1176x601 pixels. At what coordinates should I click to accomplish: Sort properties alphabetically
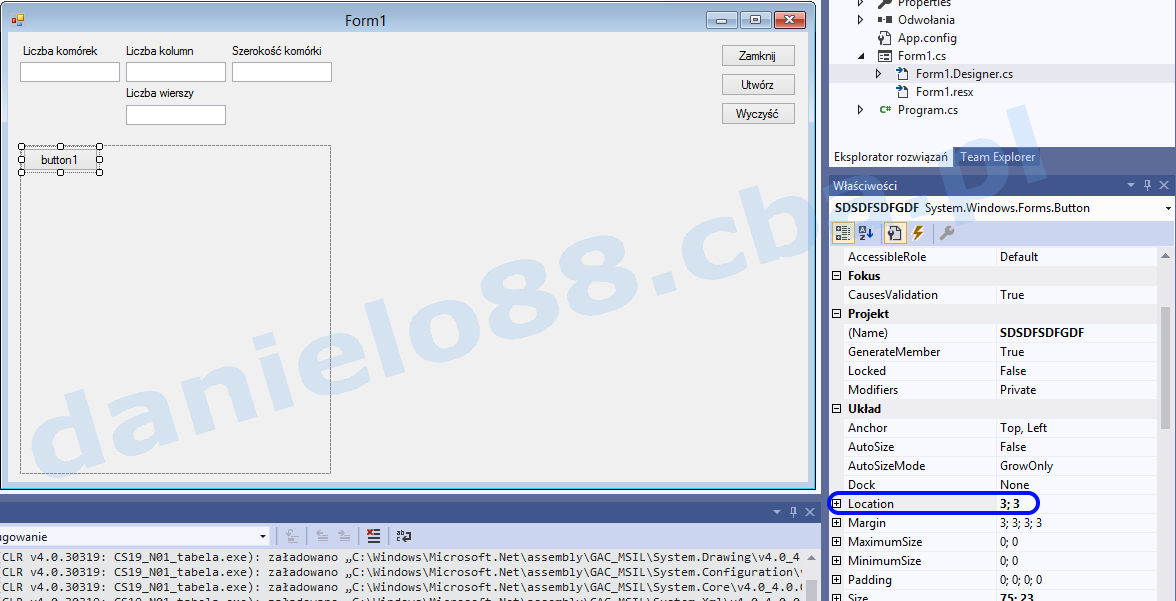coord(867,233)
